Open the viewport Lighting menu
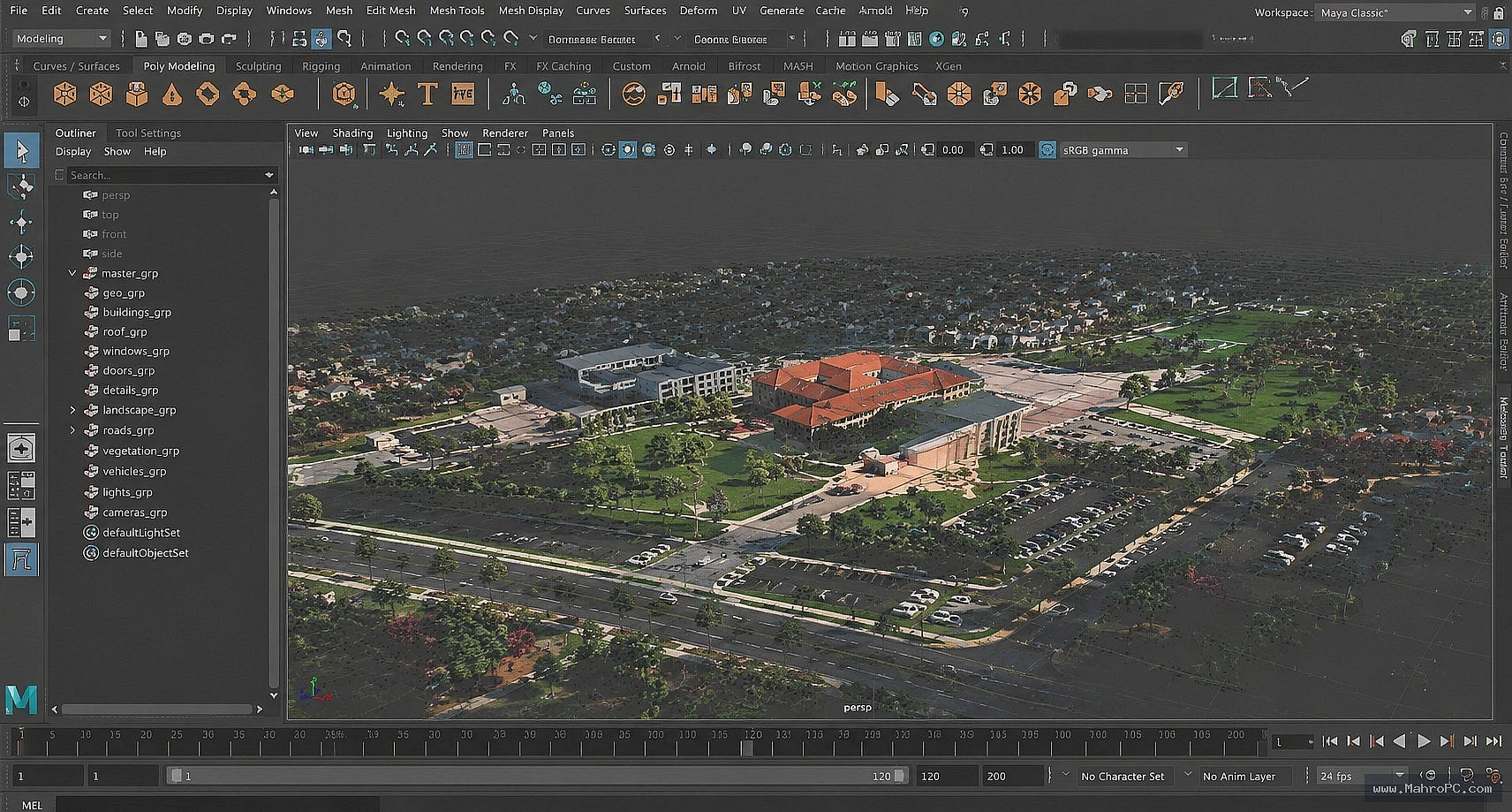1512x812 pixels. point(406,133)
